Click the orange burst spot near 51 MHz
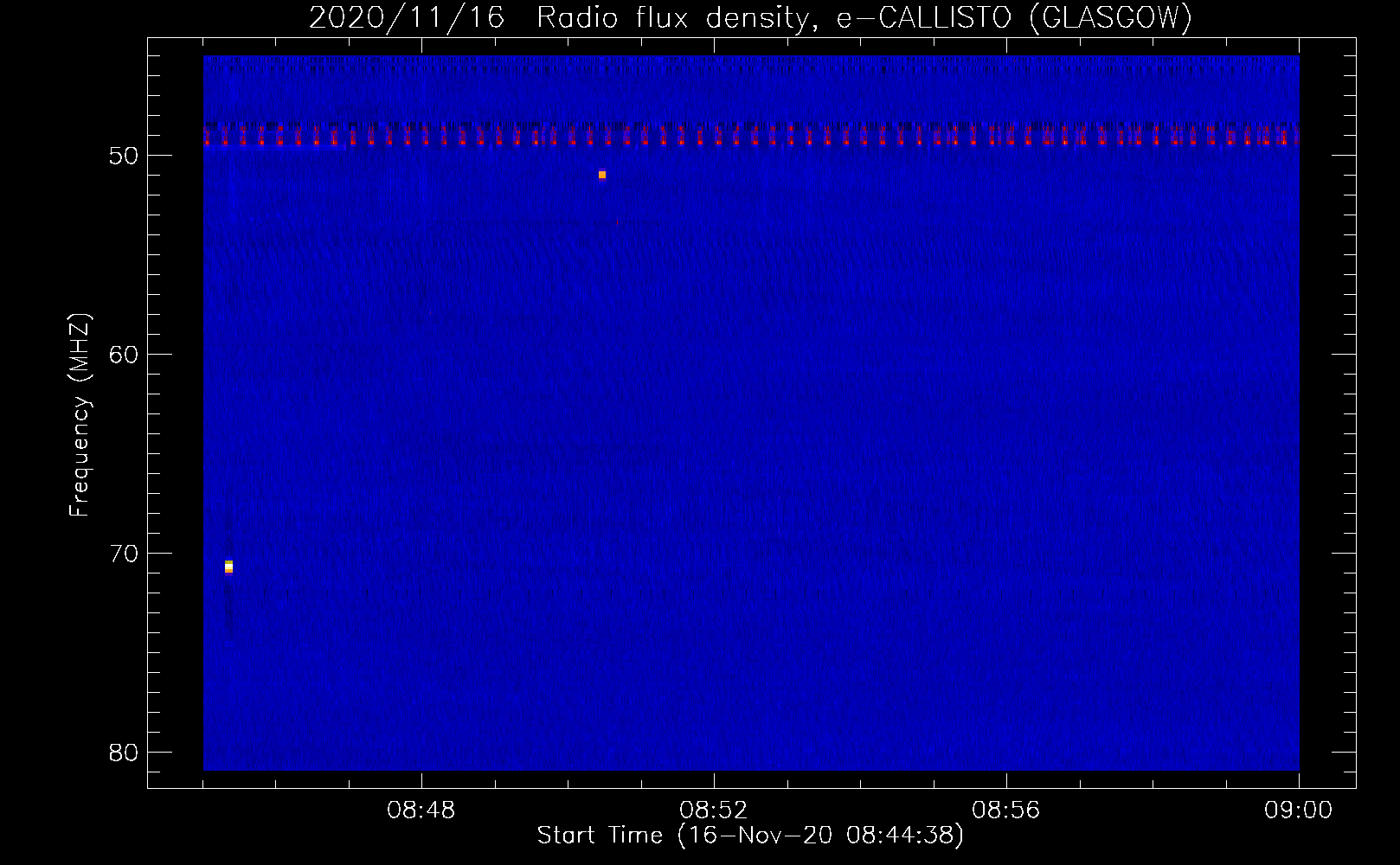This screenshot has height=865, width=1400. tap(602, 175)
